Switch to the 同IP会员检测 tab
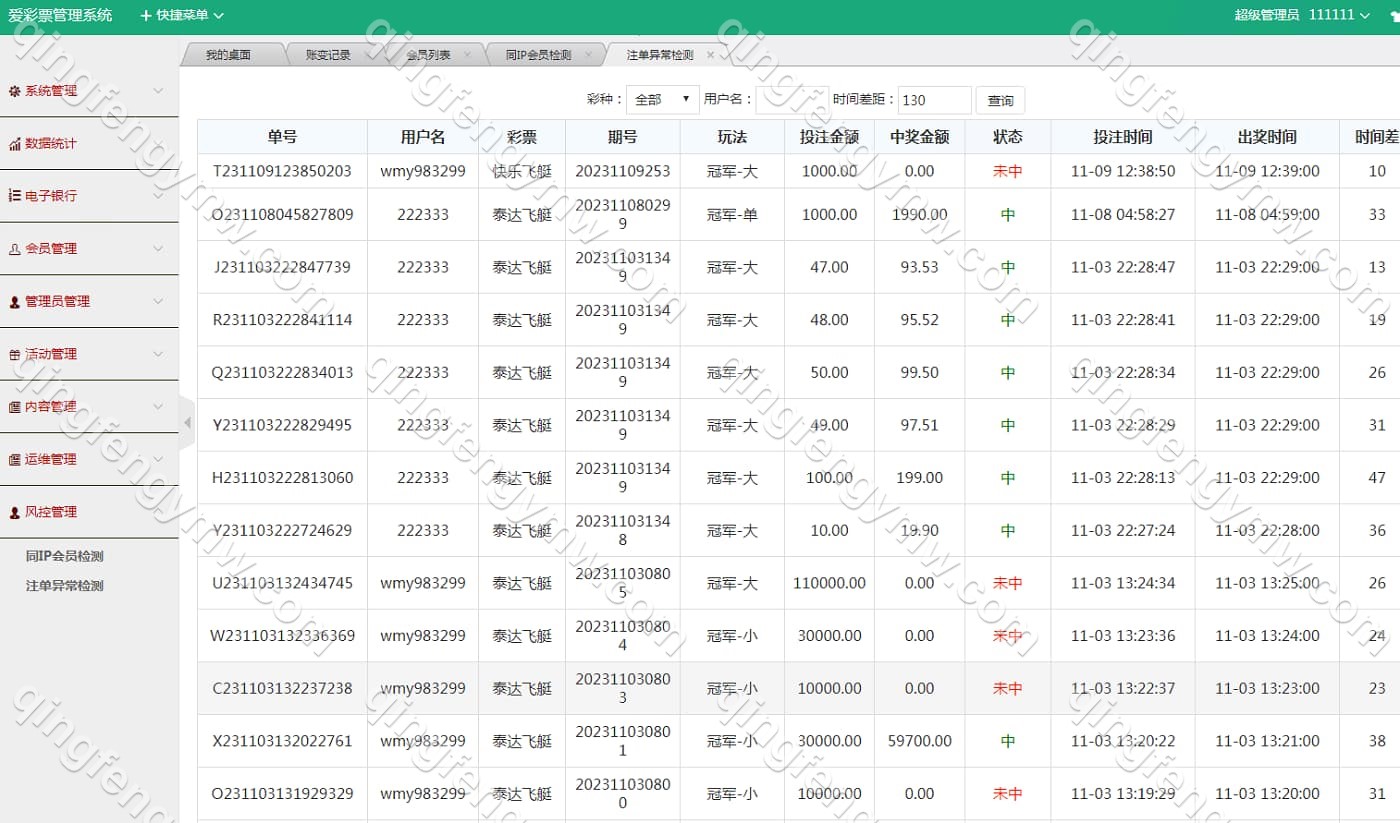 [538, 55]
